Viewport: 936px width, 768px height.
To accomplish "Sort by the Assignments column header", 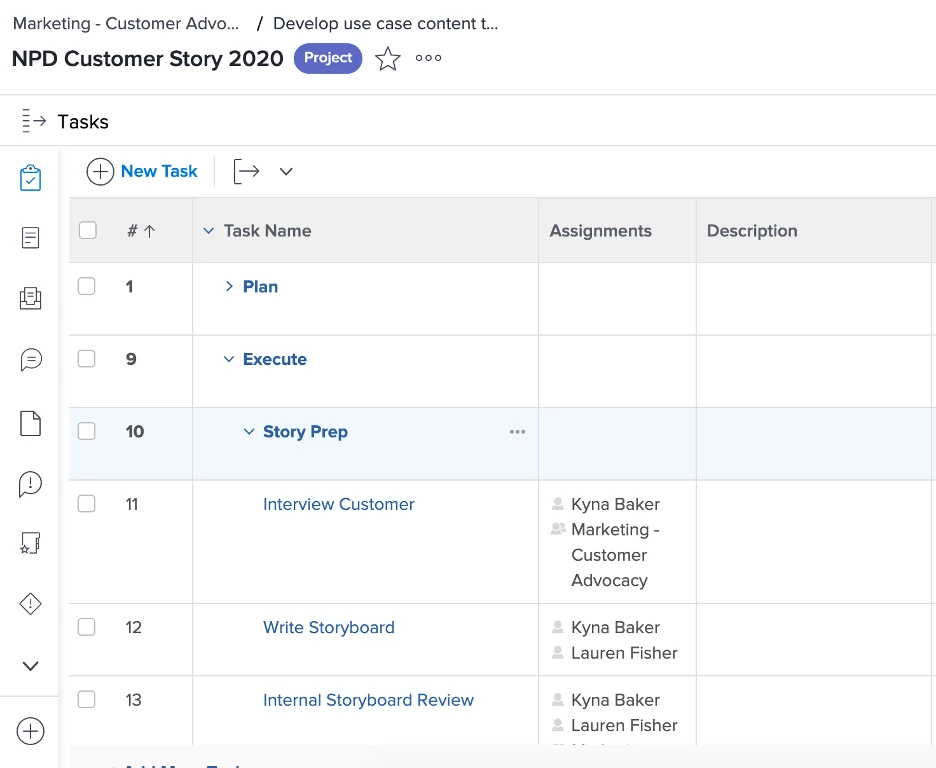I will click(x=600, y=231).
